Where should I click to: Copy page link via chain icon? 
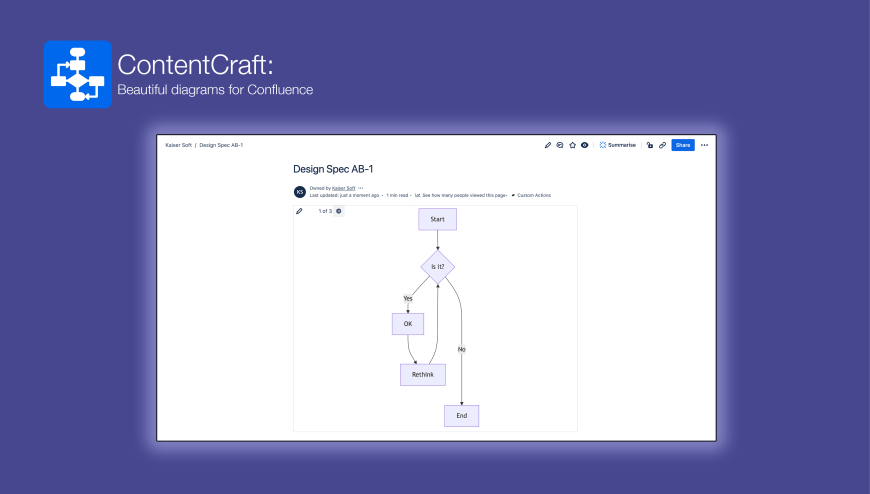(x=662, y=145)
